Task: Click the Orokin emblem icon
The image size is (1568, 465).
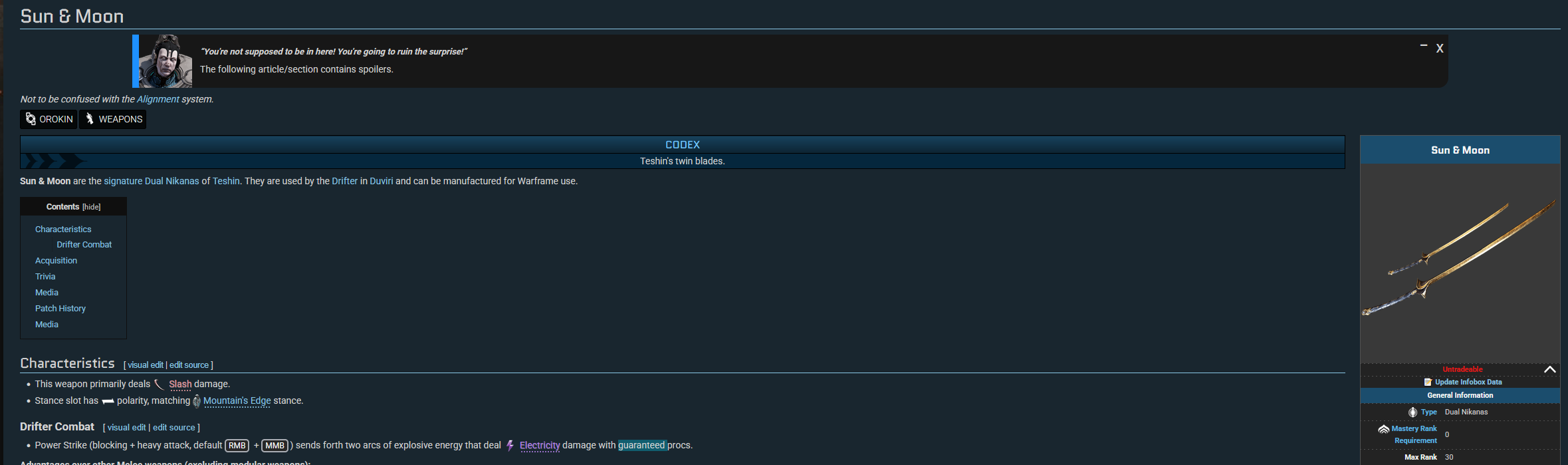Action: [x=31, y=119]
